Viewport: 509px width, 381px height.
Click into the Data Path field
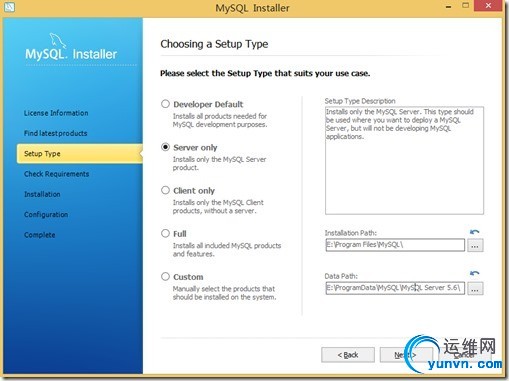(395, 288)
